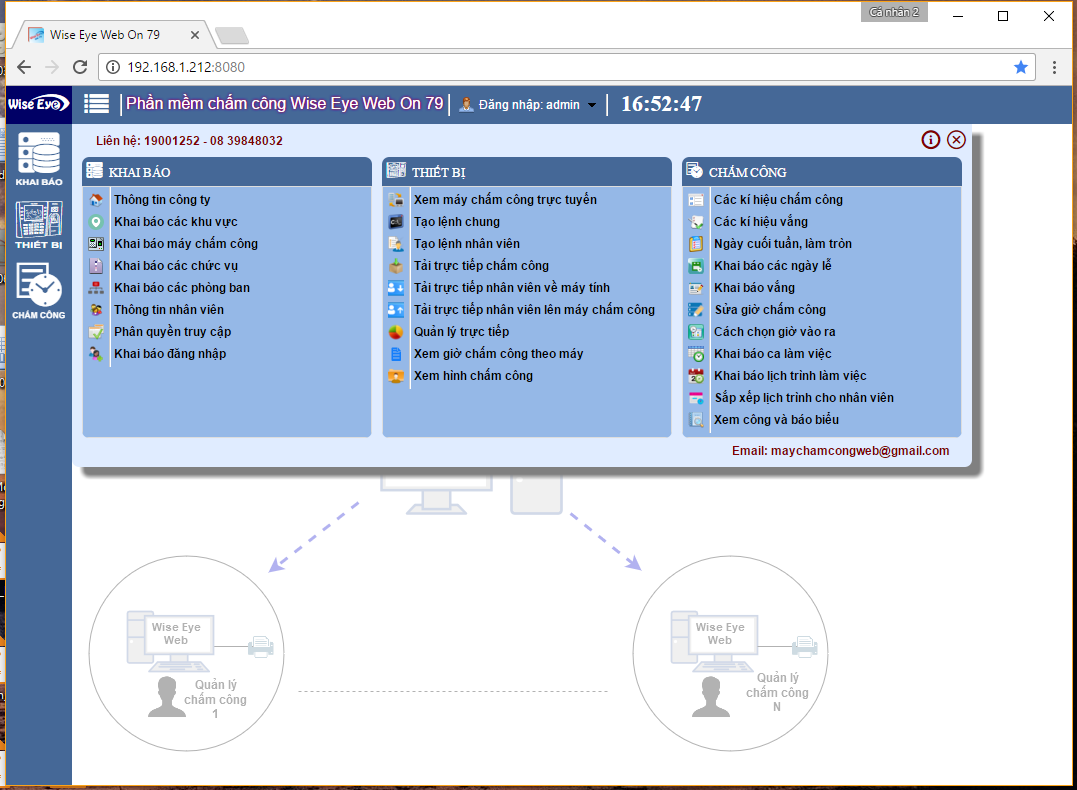Open Quản lý trực tiếp pie-chart item

click(x=461, y=332)
